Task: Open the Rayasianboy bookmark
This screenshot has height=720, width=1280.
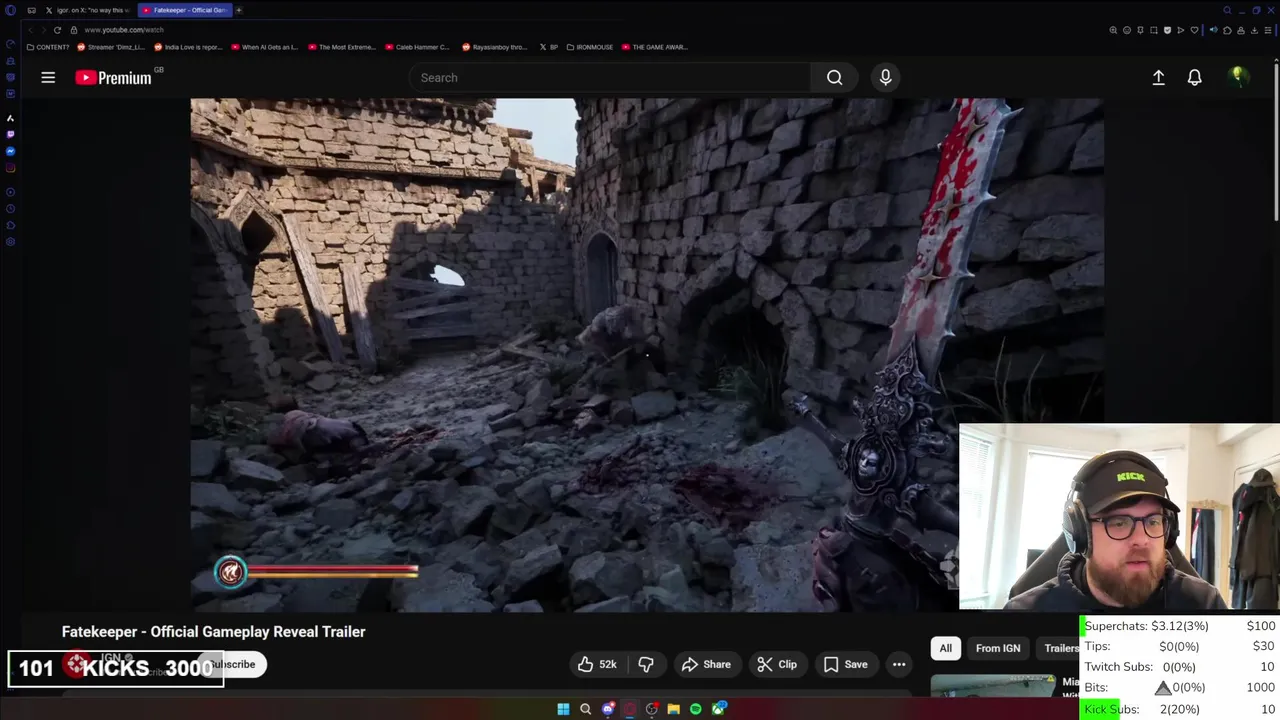Action: coord(494,47)
